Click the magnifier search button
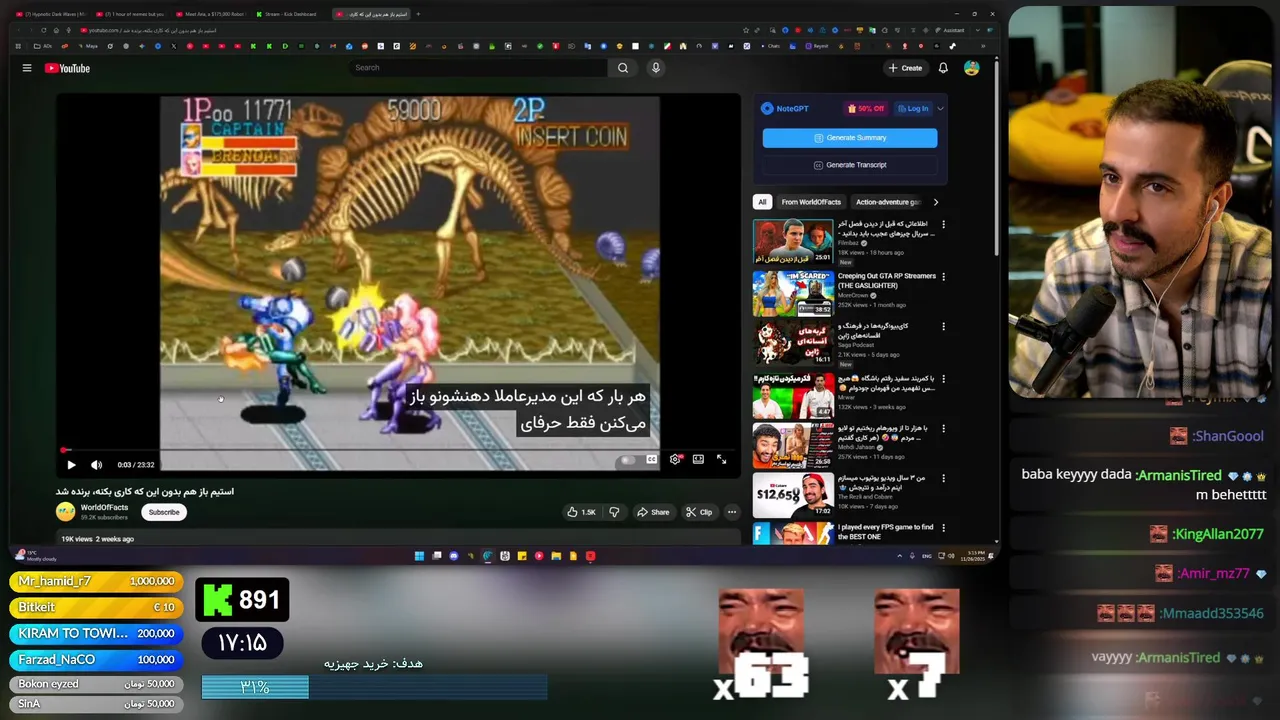 click(x=623, y=67)
